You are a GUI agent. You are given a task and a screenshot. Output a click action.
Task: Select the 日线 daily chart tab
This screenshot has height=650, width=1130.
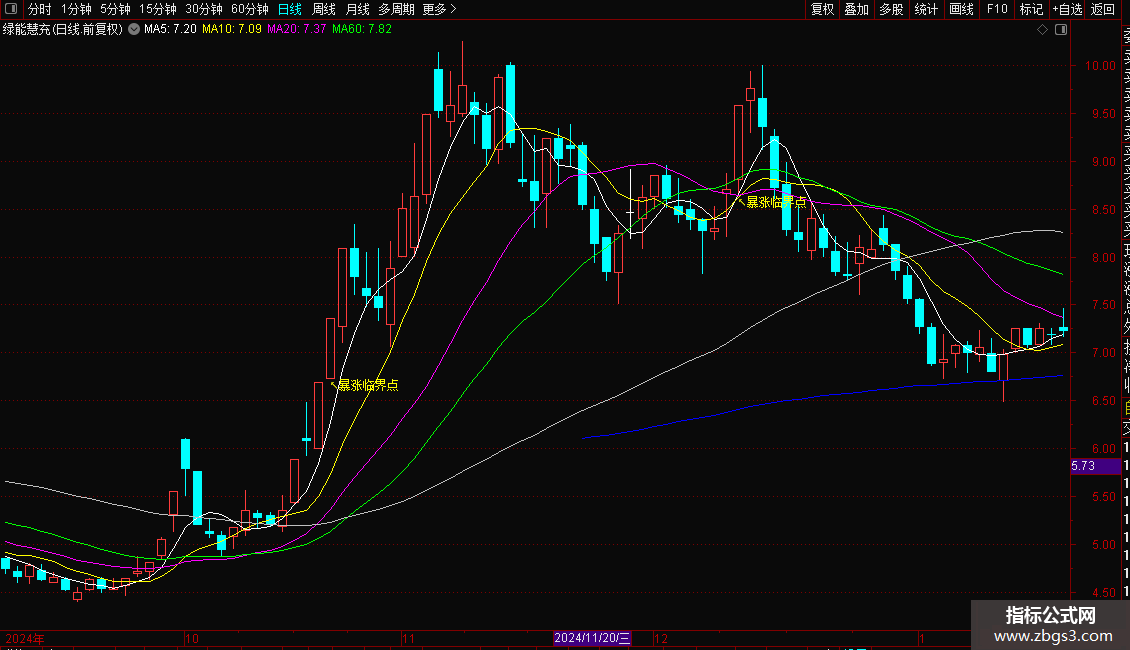(x=290, y=9)
